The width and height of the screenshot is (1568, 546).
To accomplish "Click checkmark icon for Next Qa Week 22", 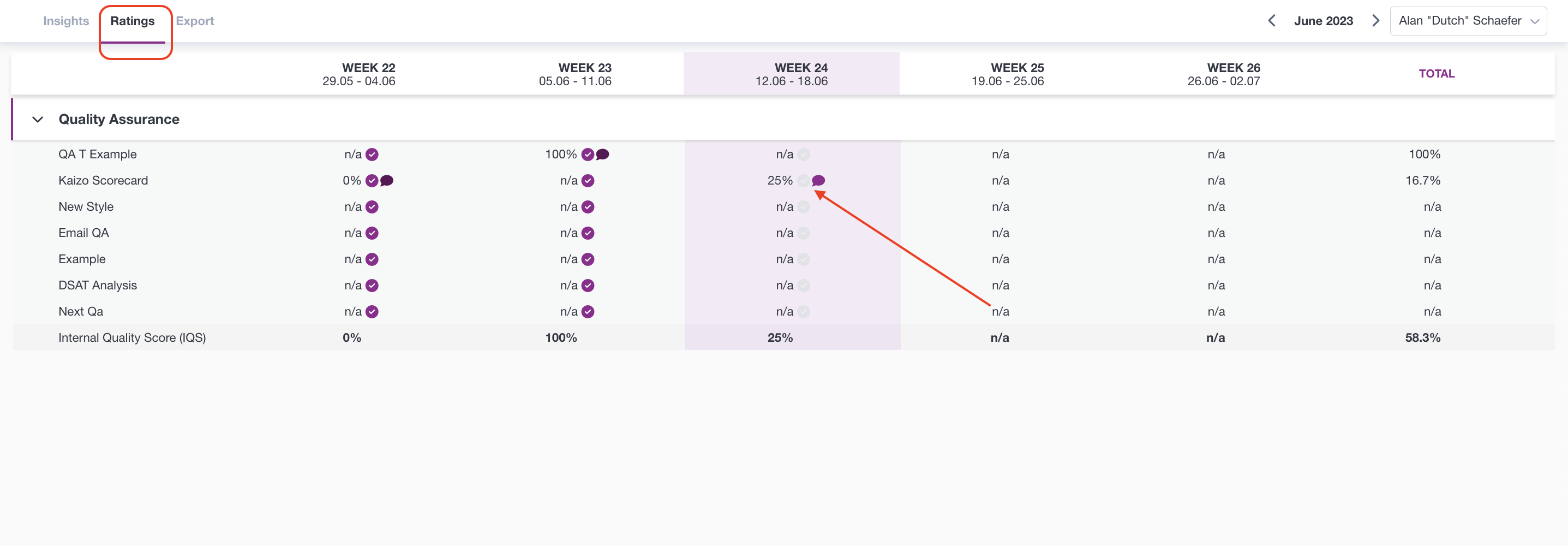I will 372,311.
